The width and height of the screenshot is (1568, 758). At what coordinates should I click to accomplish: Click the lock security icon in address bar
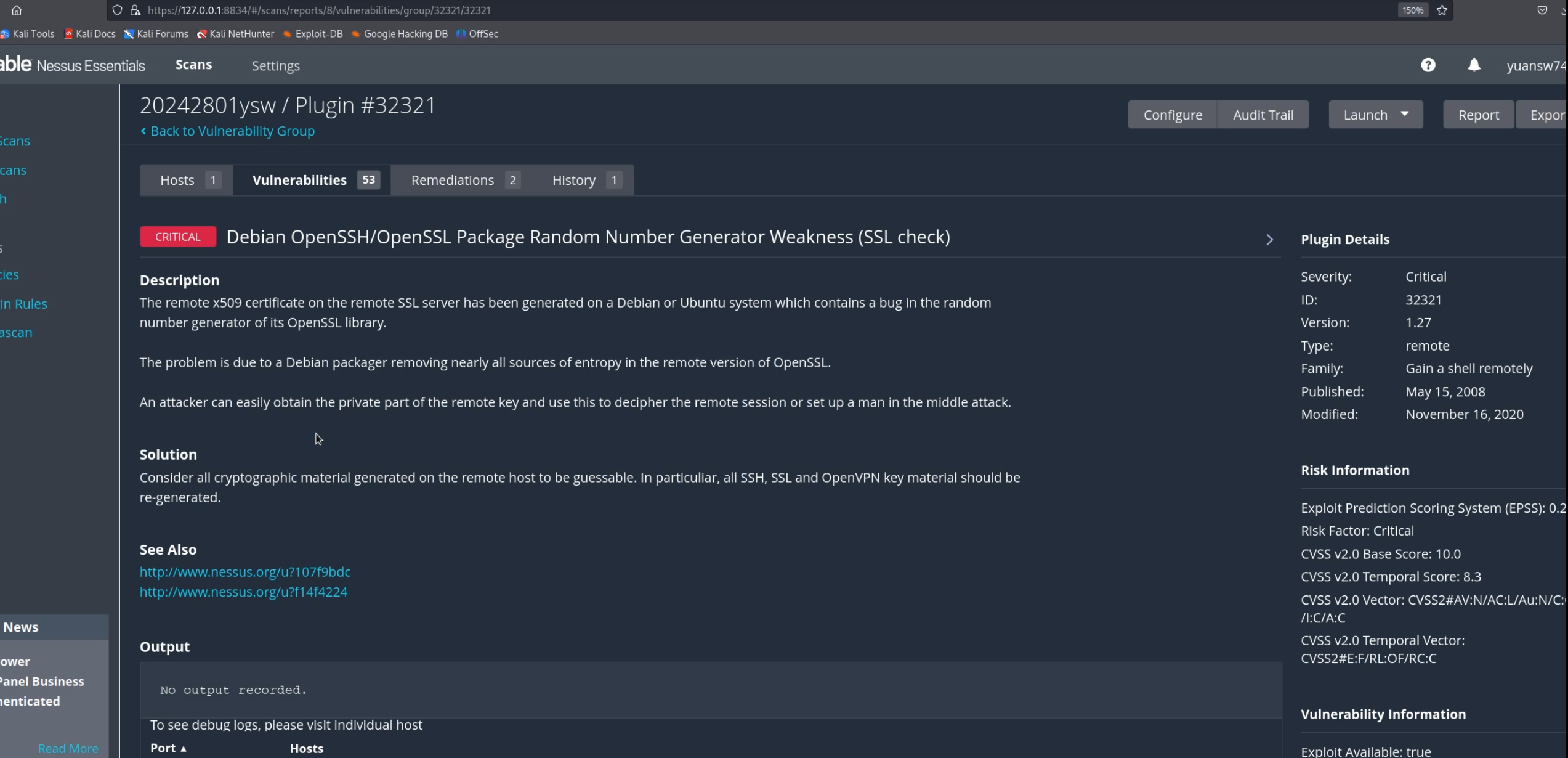point(135,10)
